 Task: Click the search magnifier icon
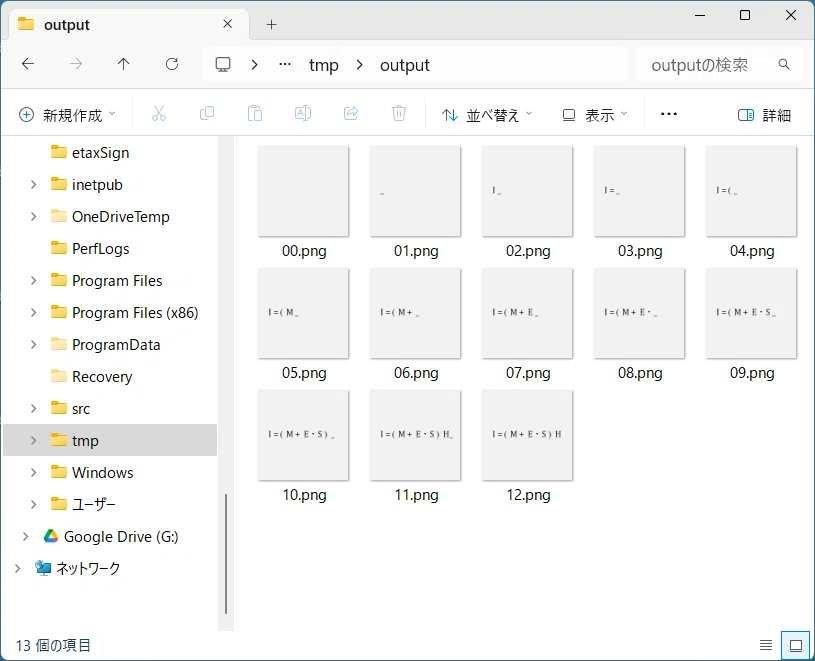coord(784,64)
